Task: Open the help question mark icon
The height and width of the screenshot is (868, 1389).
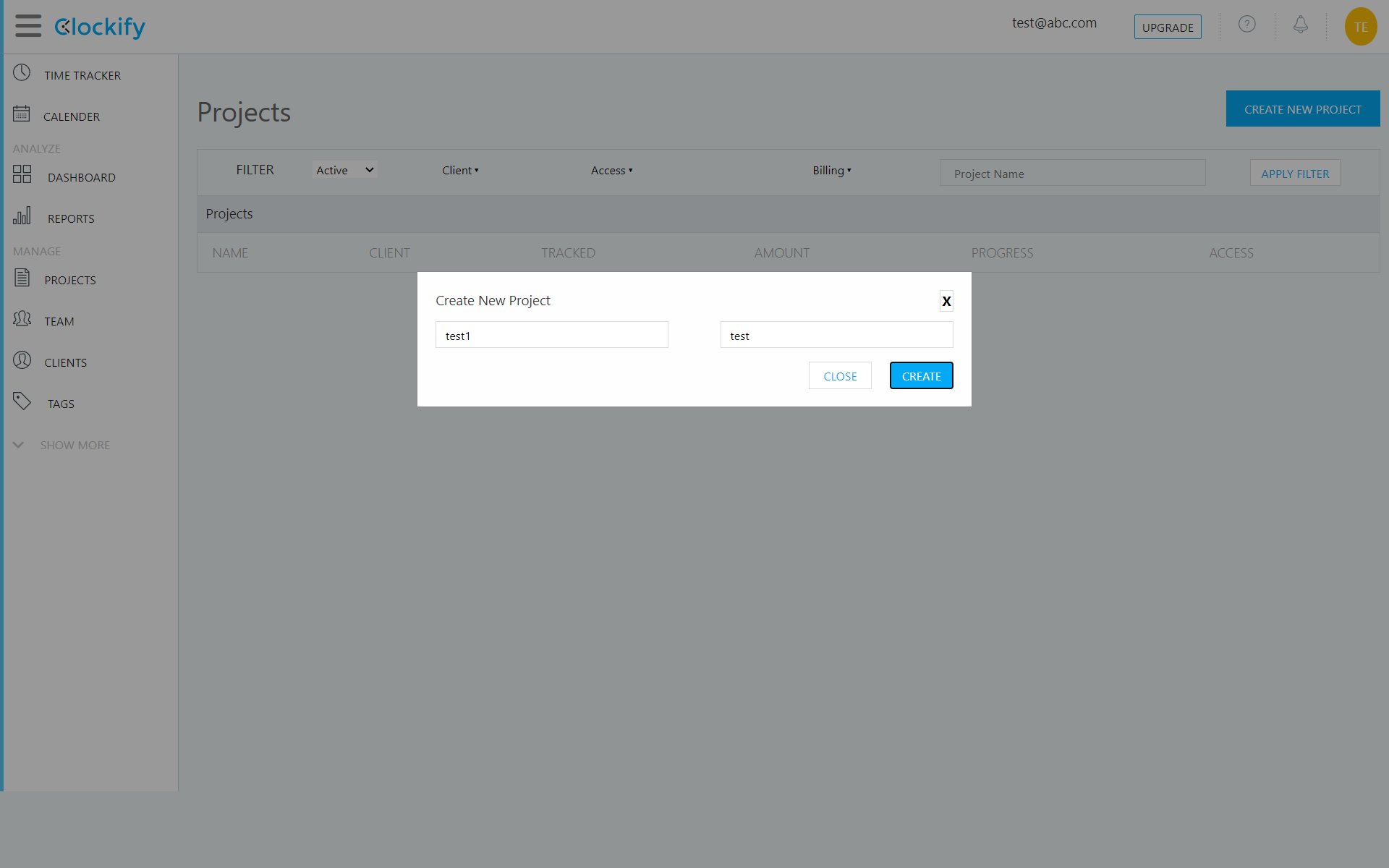Action: (1246, 25)
